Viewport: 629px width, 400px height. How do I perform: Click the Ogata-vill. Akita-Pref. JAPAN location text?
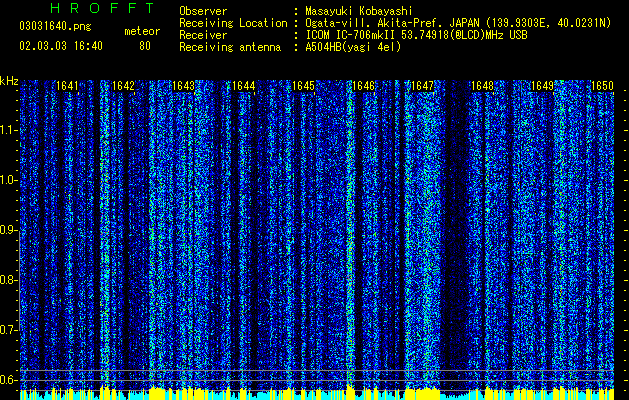458,23
